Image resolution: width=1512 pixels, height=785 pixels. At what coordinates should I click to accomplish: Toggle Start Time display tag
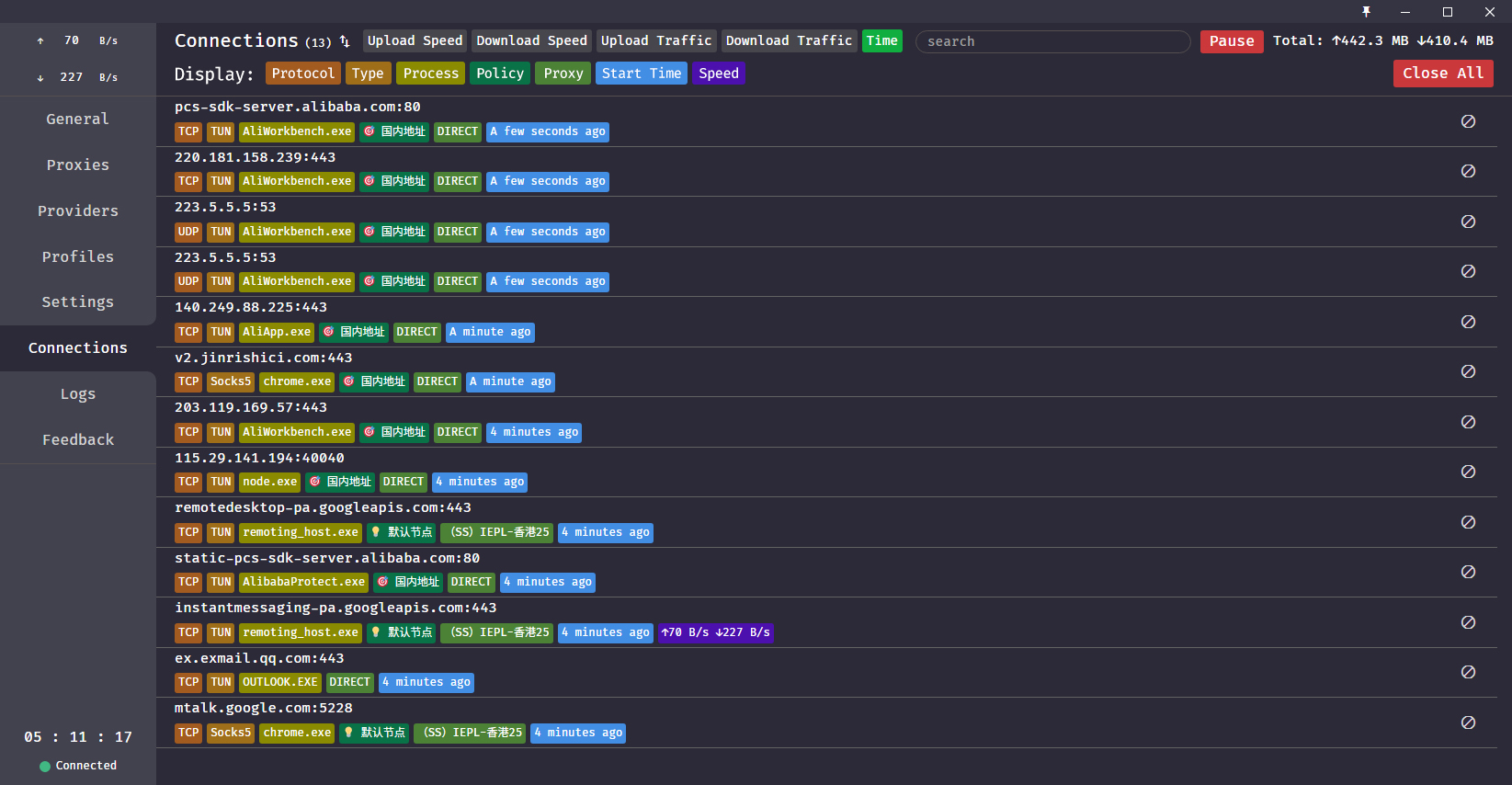(x=642, y=74)
